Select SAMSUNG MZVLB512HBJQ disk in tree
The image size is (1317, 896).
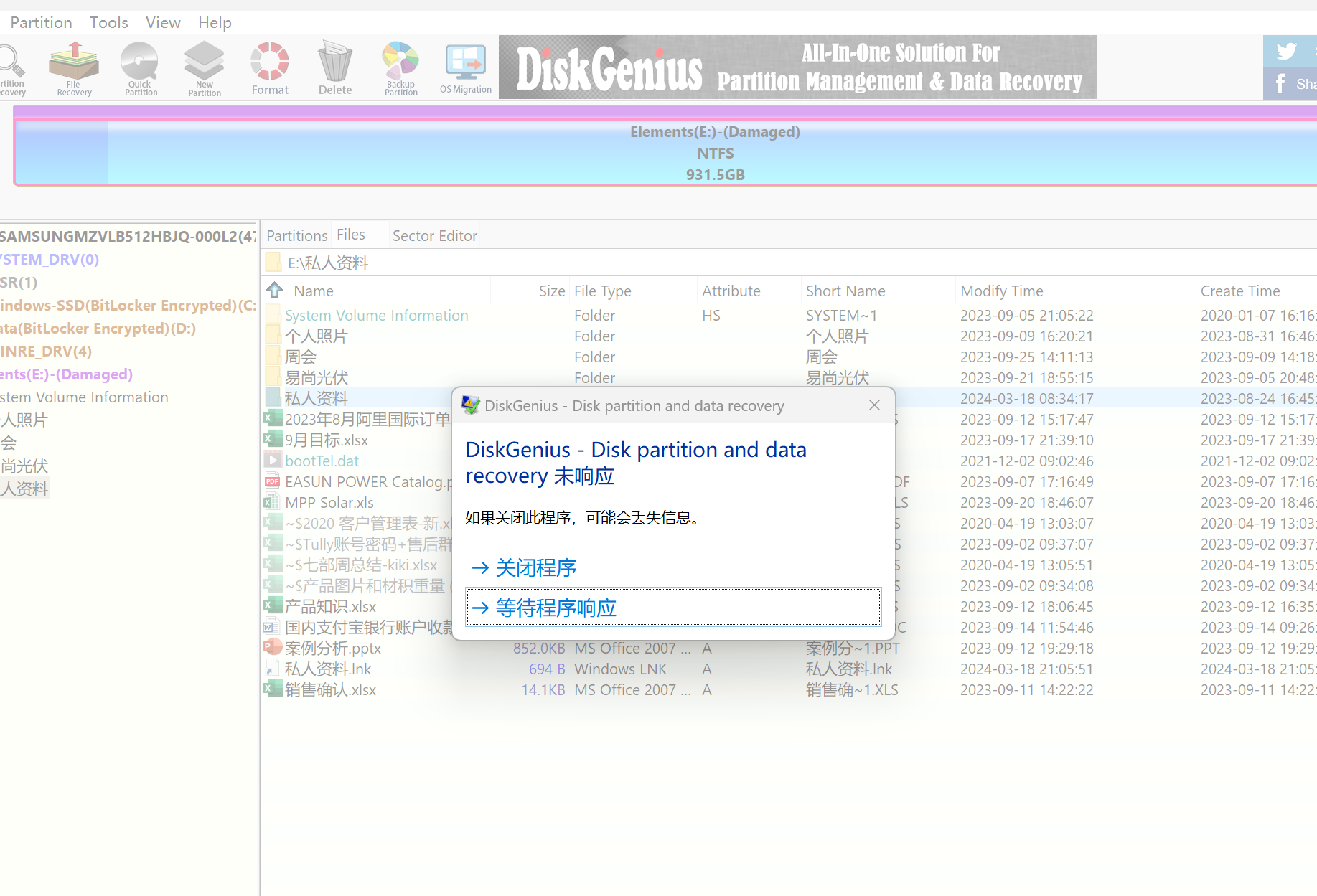[127, 236]
